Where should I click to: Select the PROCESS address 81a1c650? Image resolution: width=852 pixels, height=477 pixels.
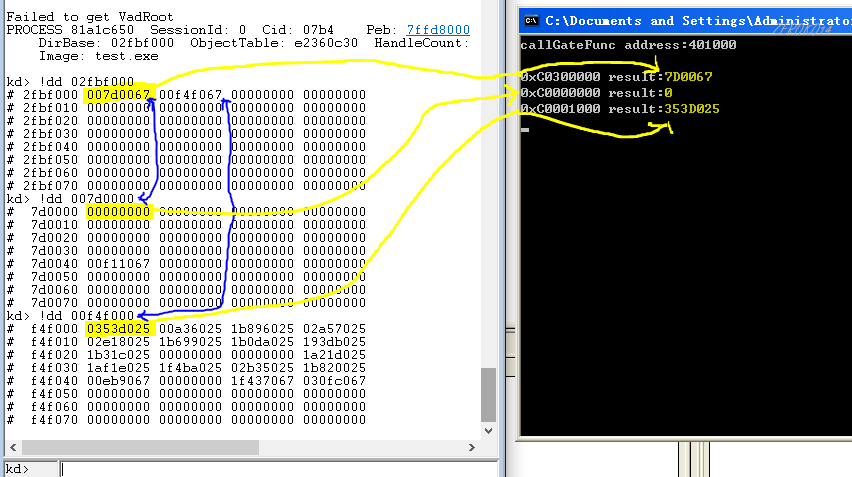102,30
